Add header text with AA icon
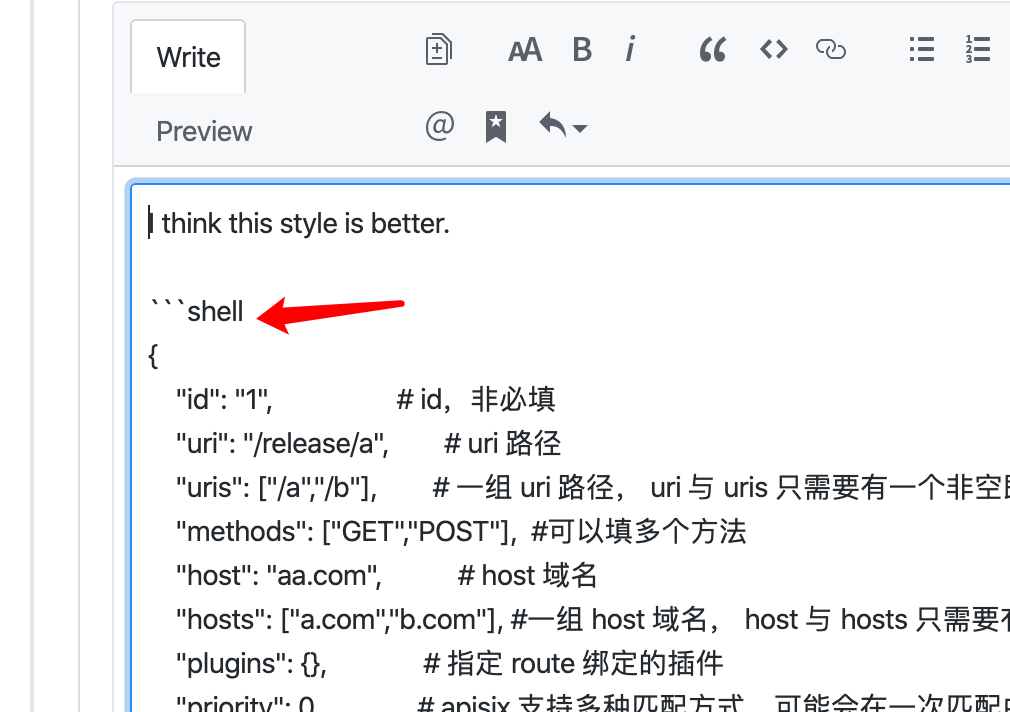1010x712 pixels. coord(524,50)
